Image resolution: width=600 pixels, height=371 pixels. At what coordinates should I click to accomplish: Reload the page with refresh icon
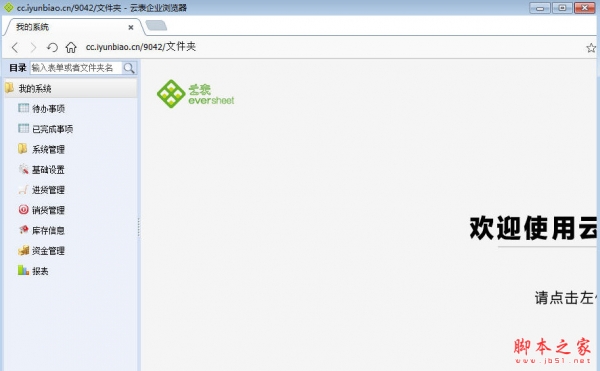point(52,47)
